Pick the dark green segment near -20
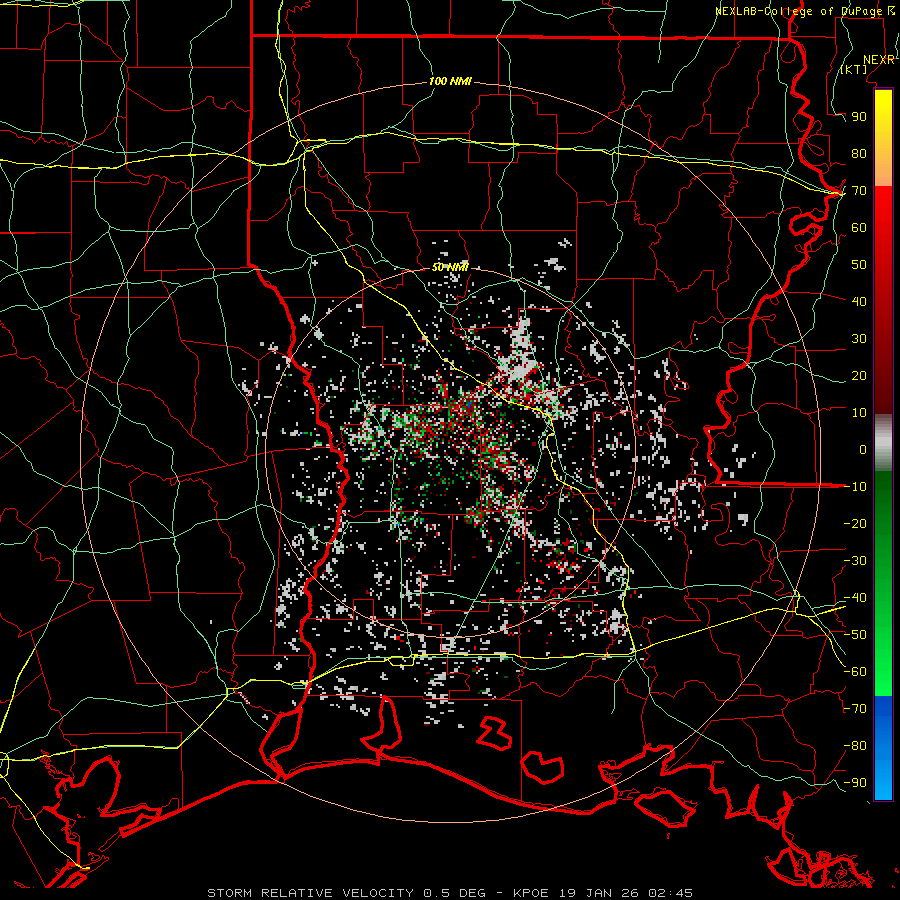The width and height of the screenshot is (900, 900). 883,522
